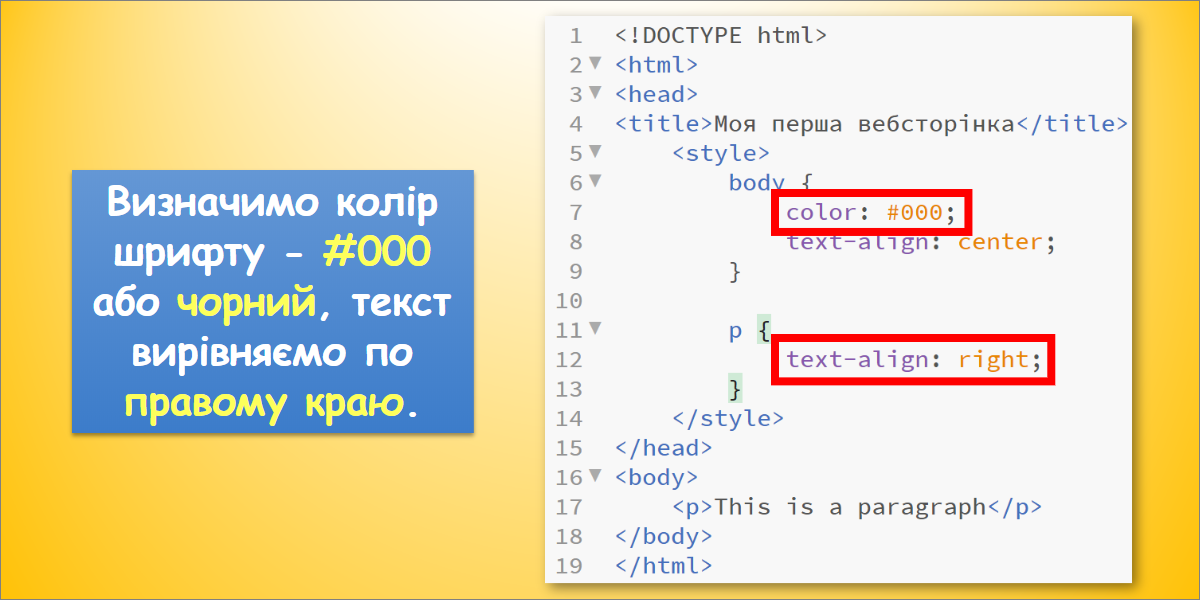The width and height of the screenshot is (1200, 600).
Task: Fold the p CSS rule on line 11
Action: tap(596, 328)
